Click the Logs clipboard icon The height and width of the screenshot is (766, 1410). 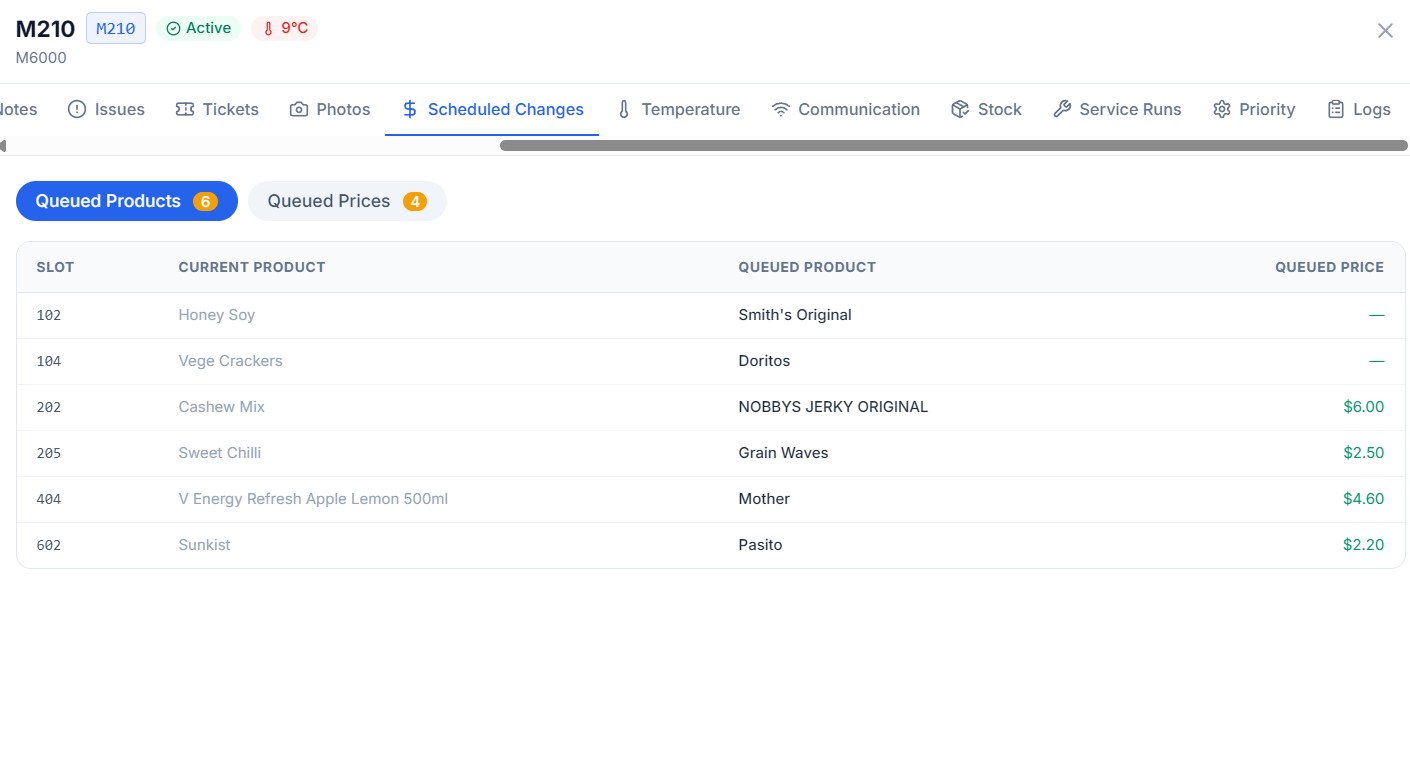1336,109
